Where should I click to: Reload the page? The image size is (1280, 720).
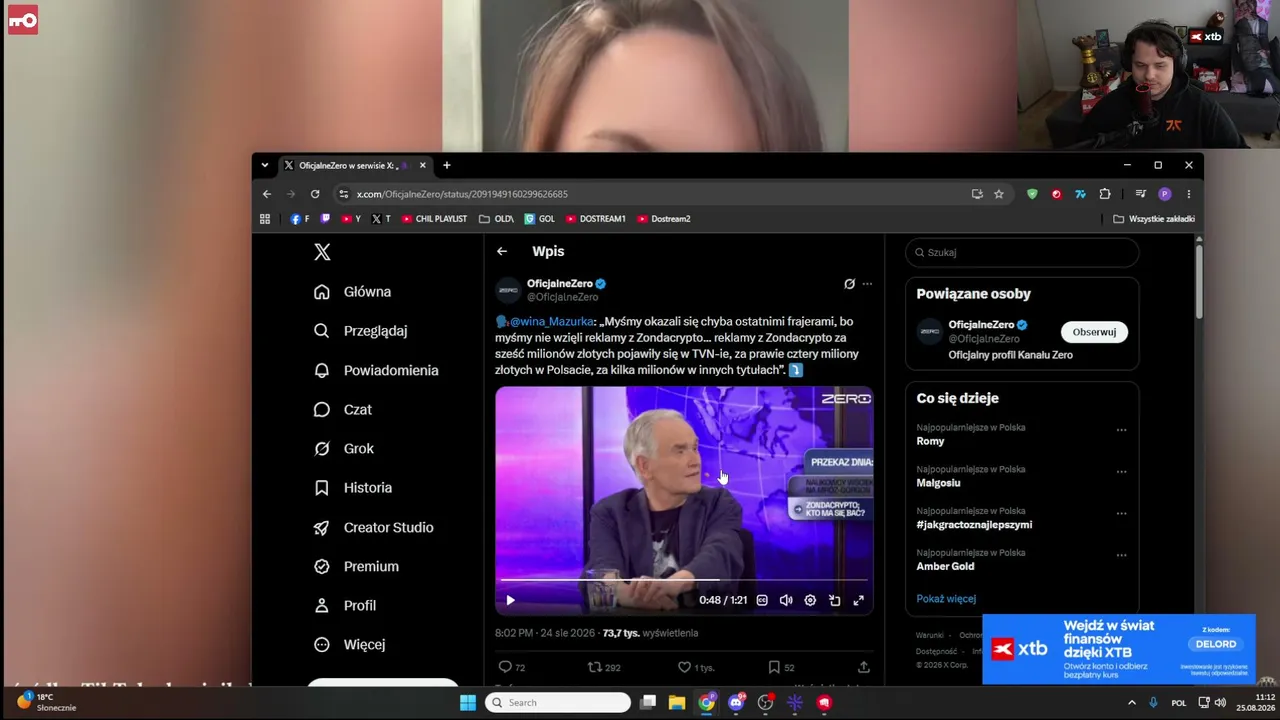coord(315,194)
